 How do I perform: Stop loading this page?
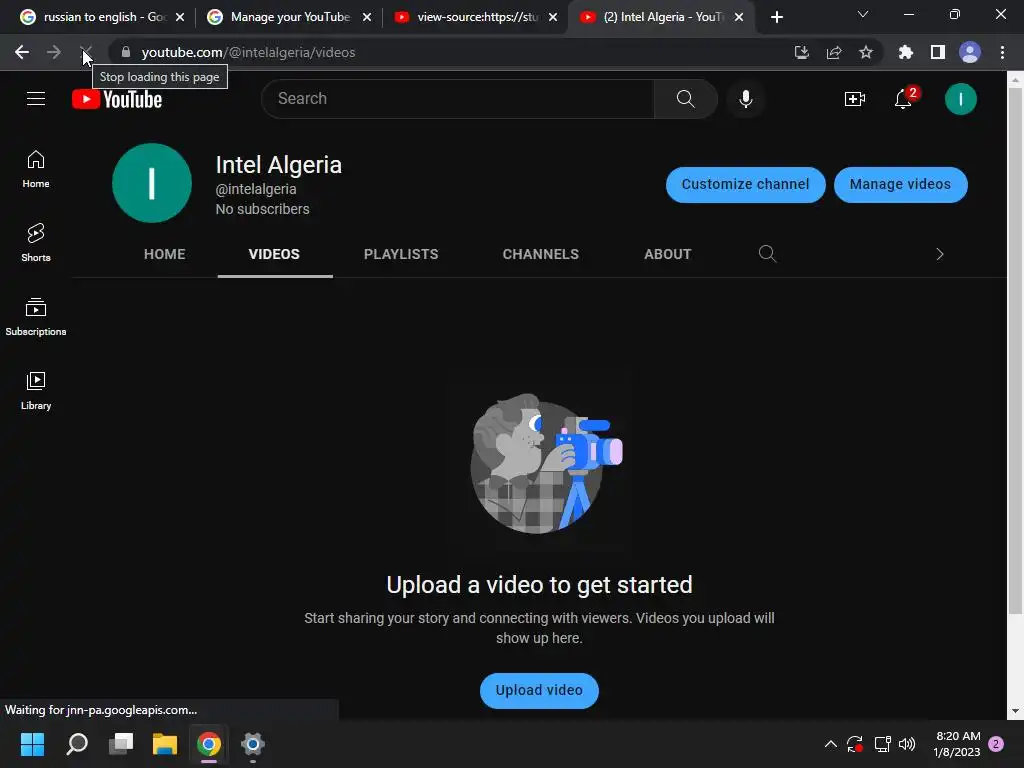[x=86, y=52]
